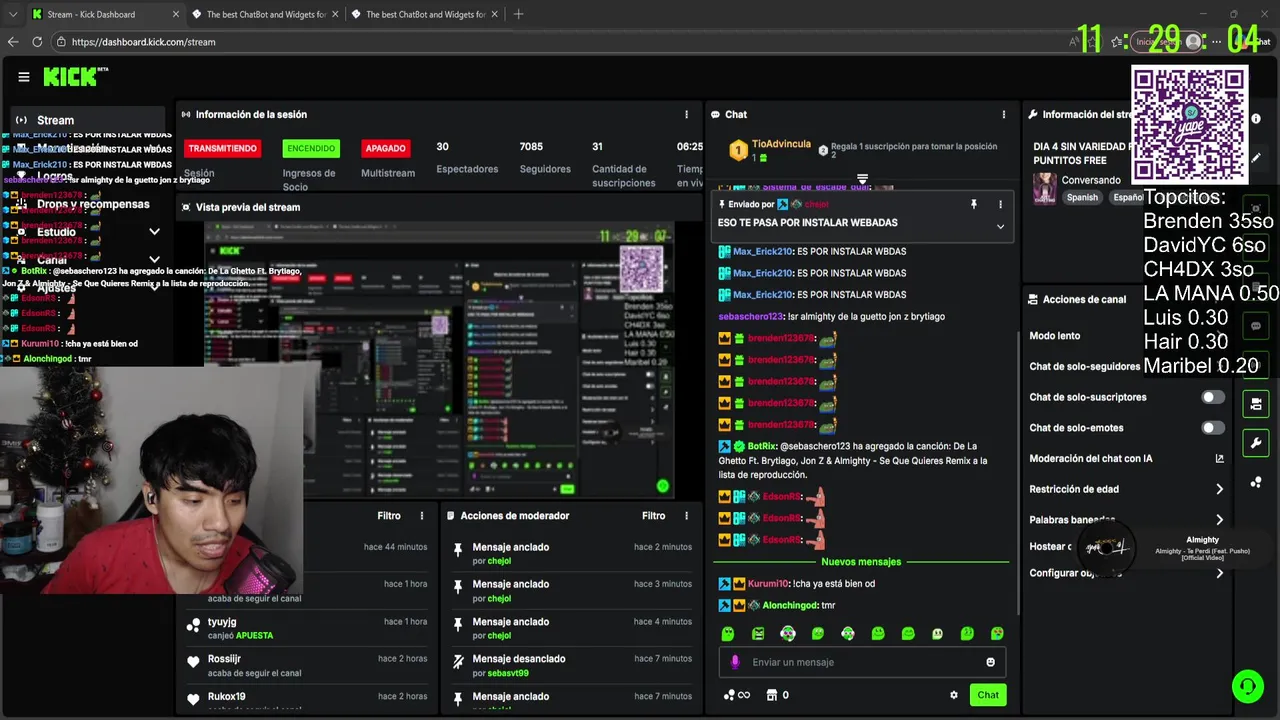
Task: Toggle Chat de solo-emotes switch
Action: [1213, 428]
